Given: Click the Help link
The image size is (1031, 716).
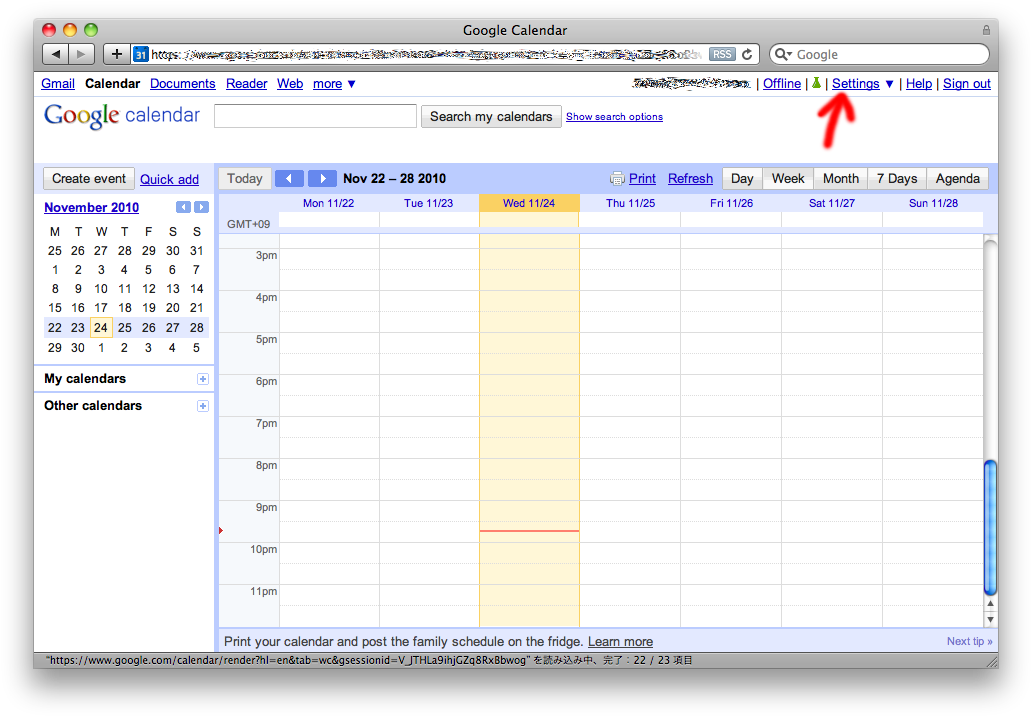Looking at the screenshot, I should click(919, 84).
